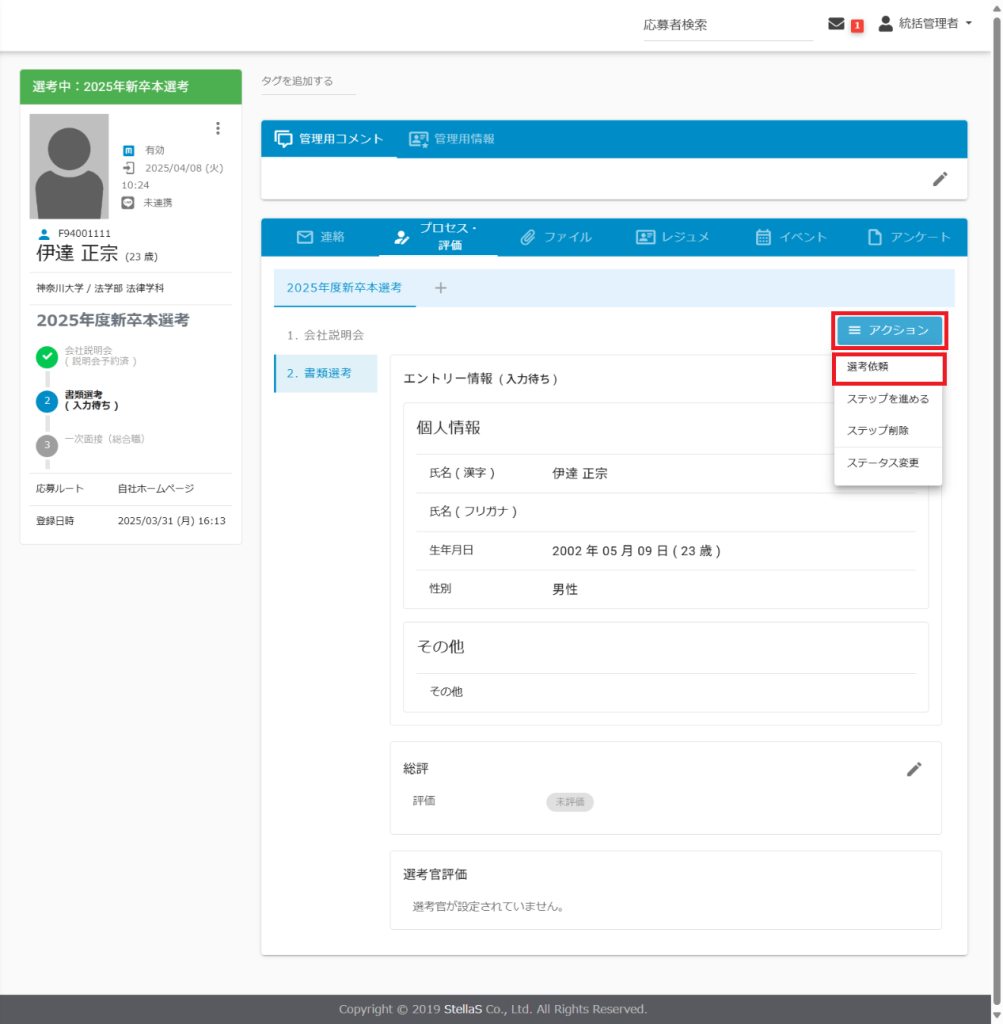Switch to the 管理用情報 tab

pos(452,139)
